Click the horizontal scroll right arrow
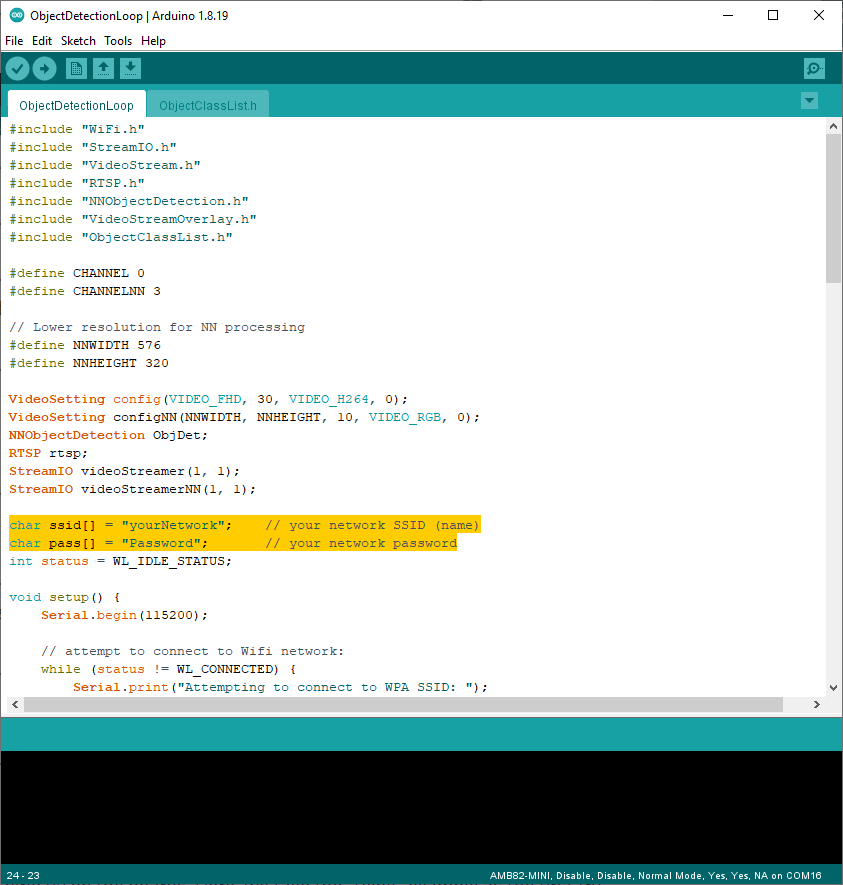Screen dimensions: 843x885 (817, 705)
